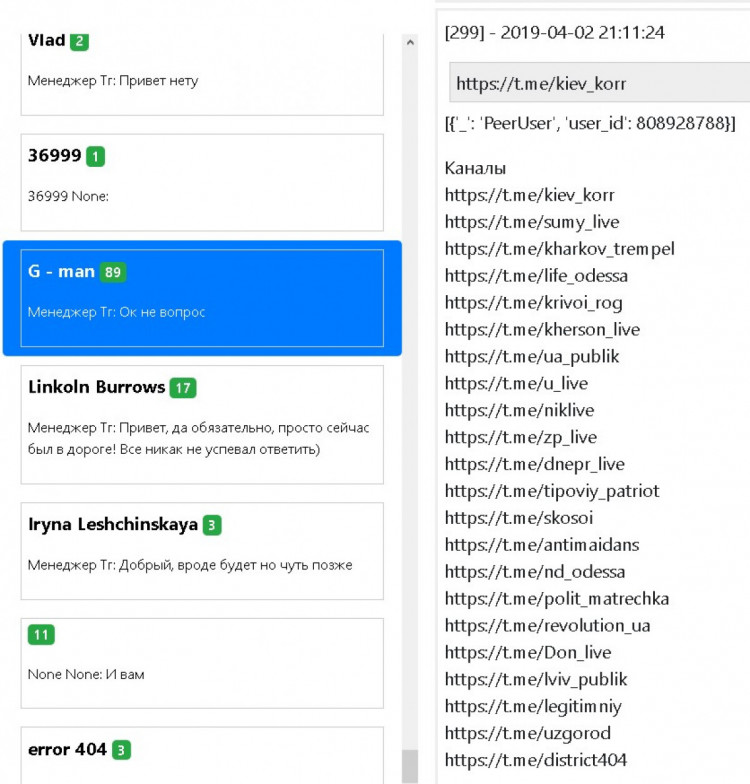Click unread badge 17 on Linkoln Burrows
Image resolution: width=750 pixels, height=784 pixels.
(182, 388)
